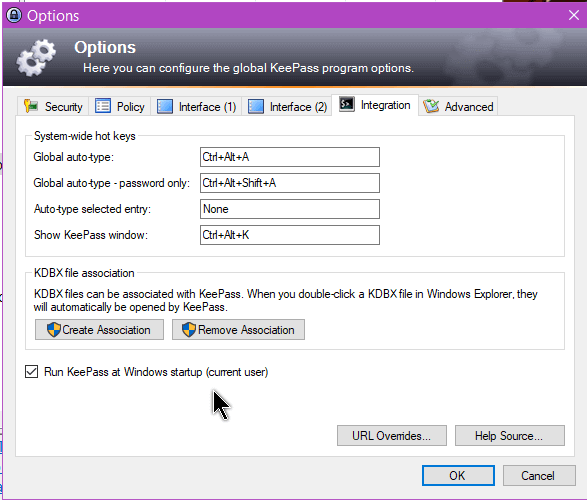Uncheck Run KeePass at Windows startup
Image resolution: width=587 pixels, height=500 pixels.
click(x=31, y=372)
